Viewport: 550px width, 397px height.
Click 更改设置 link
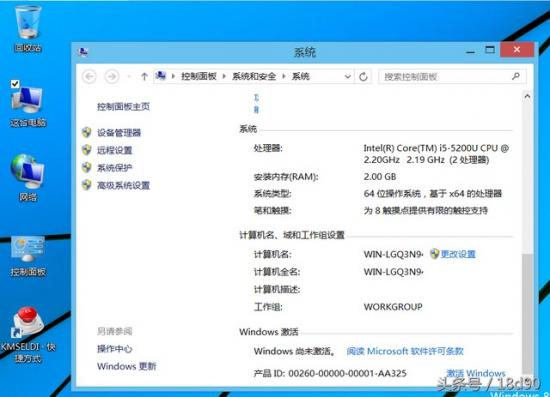(458, 254)
